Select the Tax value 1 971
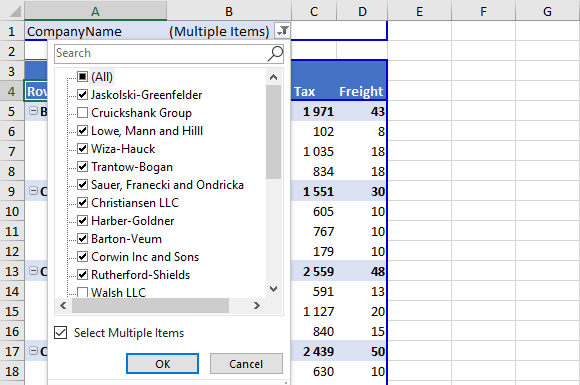This screenshot has width=580, height=385. tap(314, 111)
